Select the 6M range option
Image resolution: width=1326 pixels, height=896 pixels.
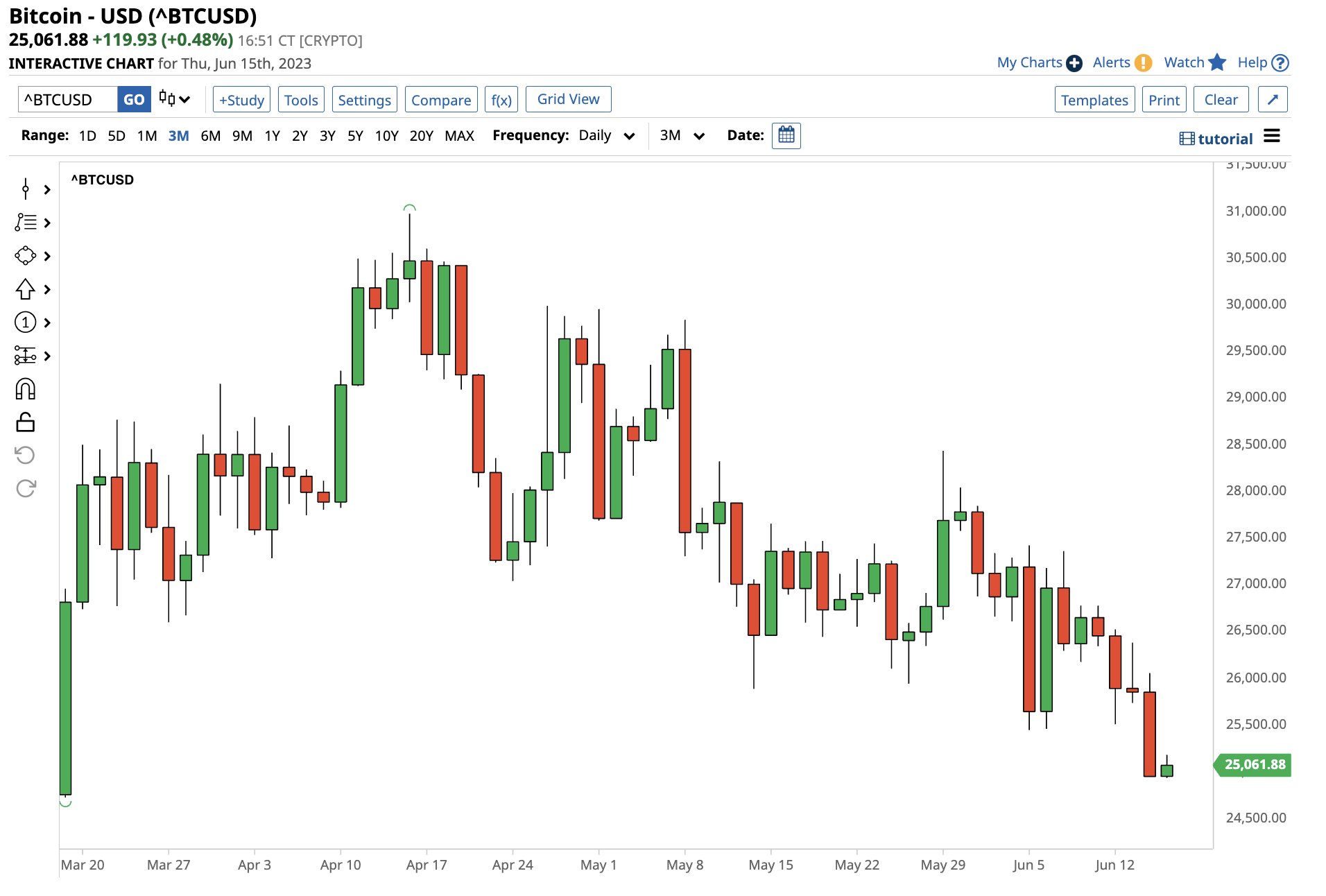pyautogui.click(x=210, y=136)
